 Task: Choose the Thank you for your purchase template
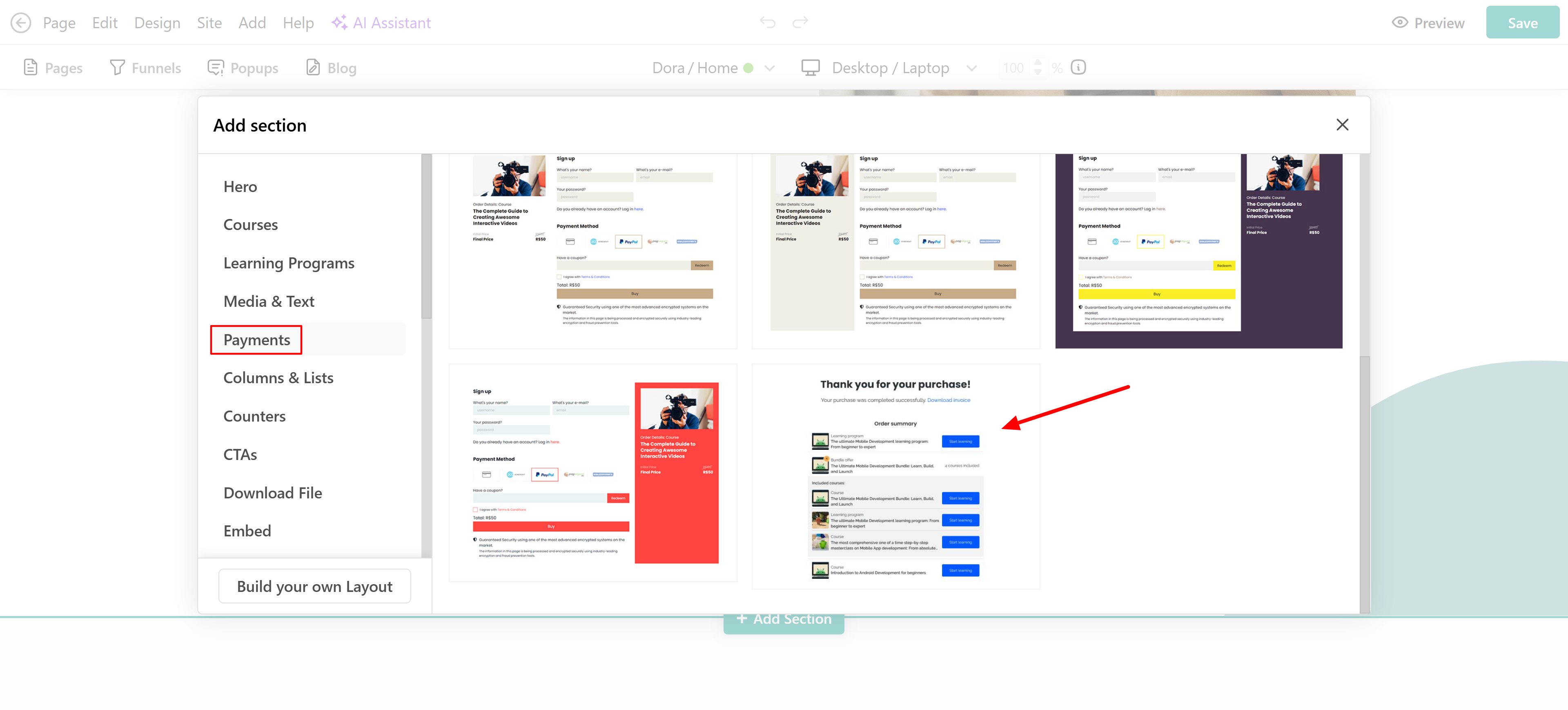895,476
